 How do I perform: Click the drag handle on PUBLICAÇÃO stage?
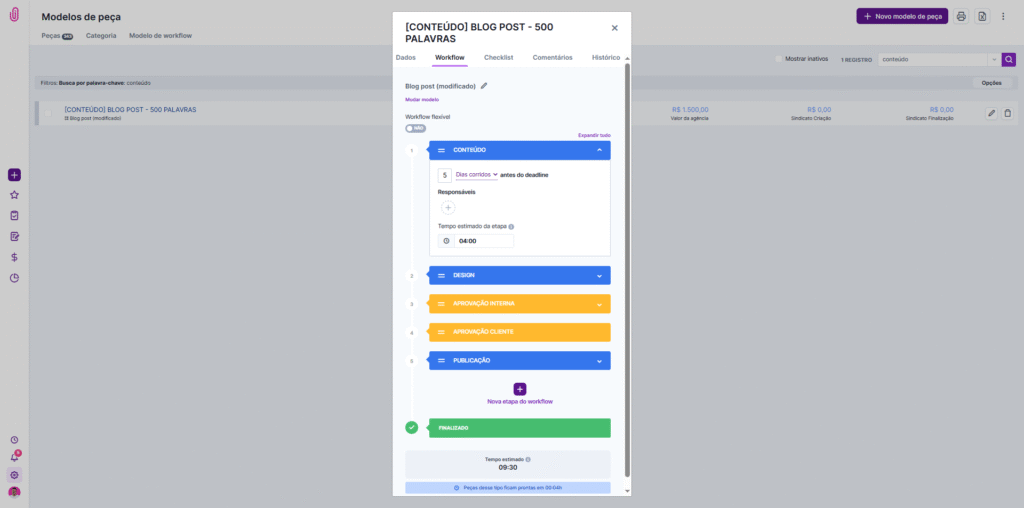coord(441,360)
